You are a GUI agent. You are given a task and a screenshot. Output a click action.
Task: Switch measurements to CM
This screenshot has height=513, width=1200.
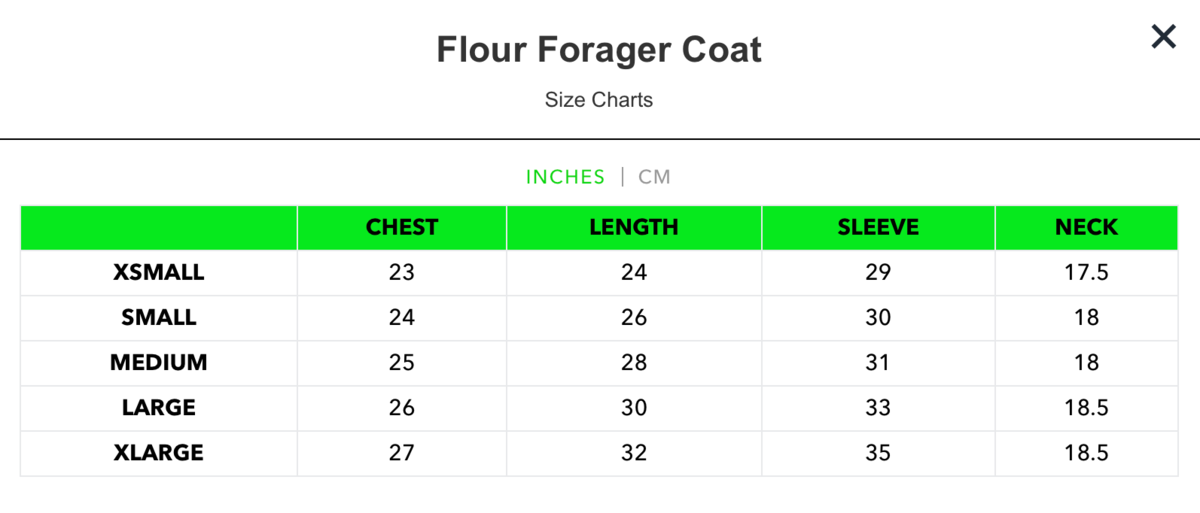click(x=655, y=177)
